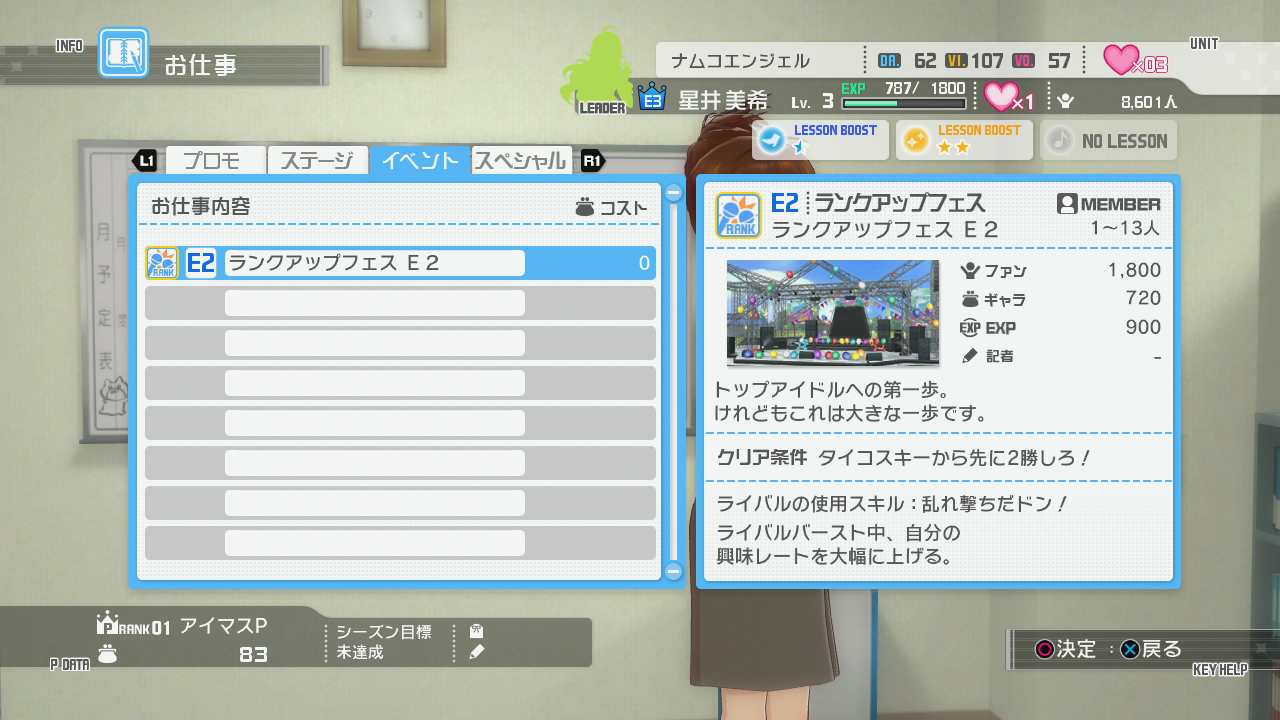Viewport: 1280px width, 720px height.
Task: Click the お仕事 notebook info icon
Action: pyautogui.click(x=123, y=53)
